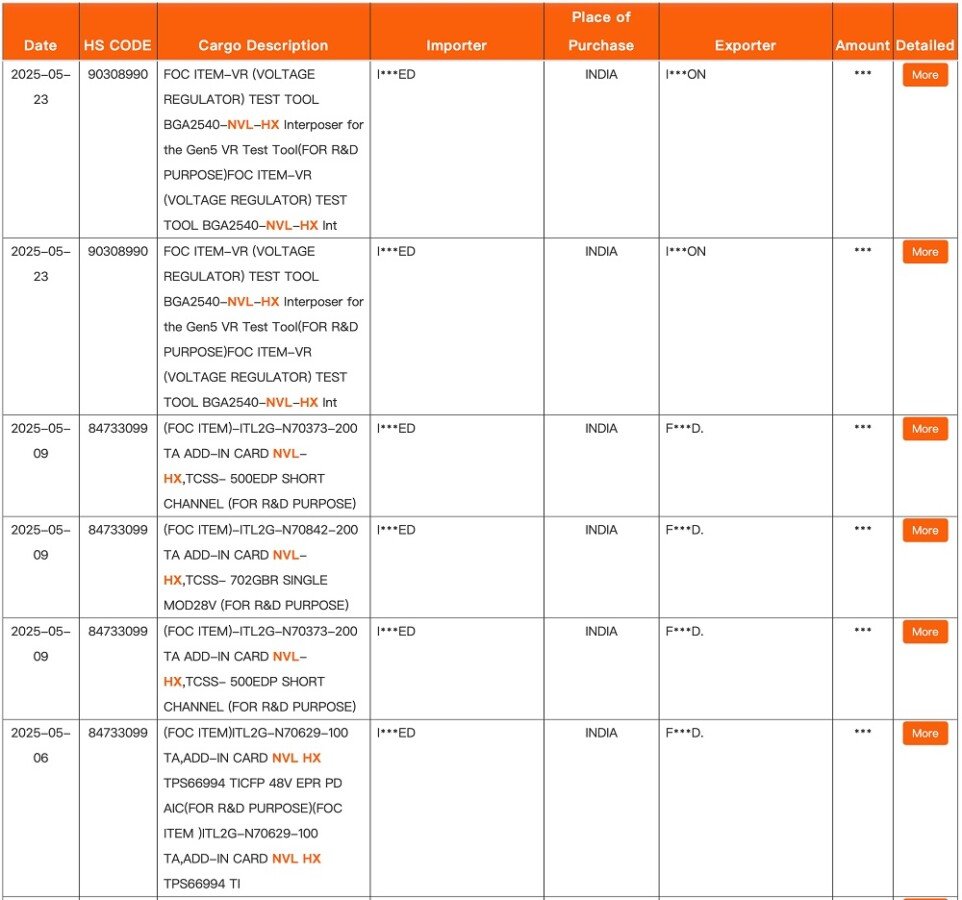Click the Detailed column header
Image resolution: width=962 pixels, height=900 pixels.
[925, 45]
